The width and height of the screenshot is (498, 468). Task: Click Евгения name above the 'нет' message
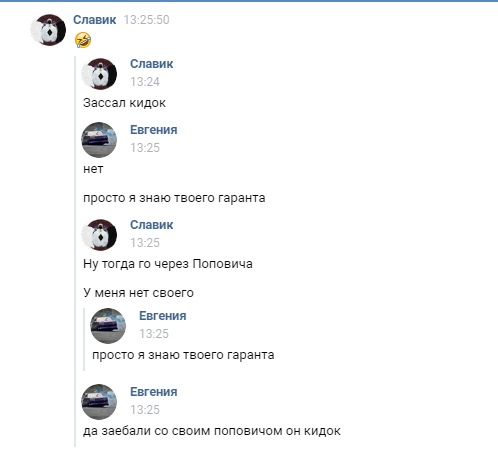click(x=154, y=130)
